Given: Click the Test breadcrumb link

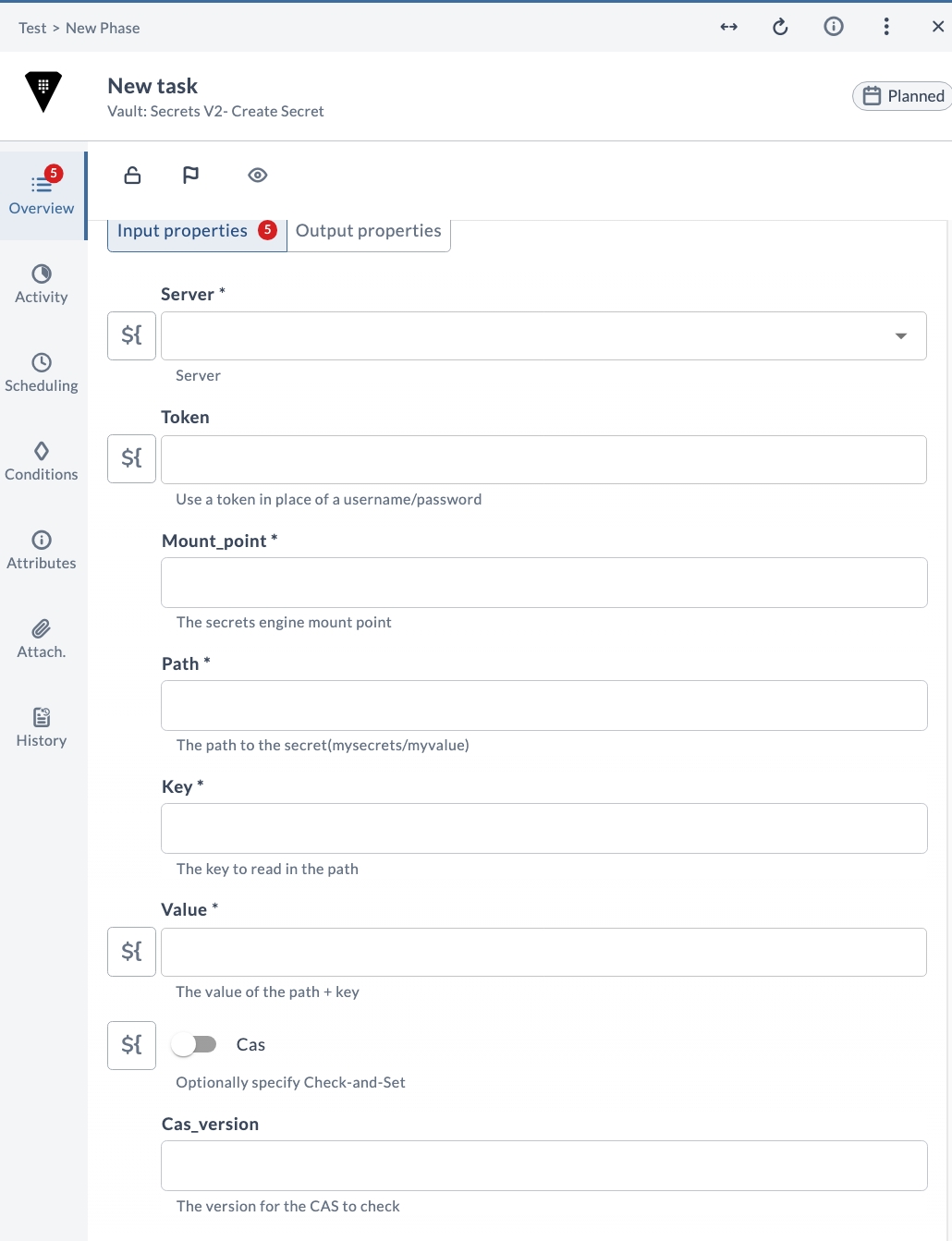Looking at the screenshot, I should [32, 28].
